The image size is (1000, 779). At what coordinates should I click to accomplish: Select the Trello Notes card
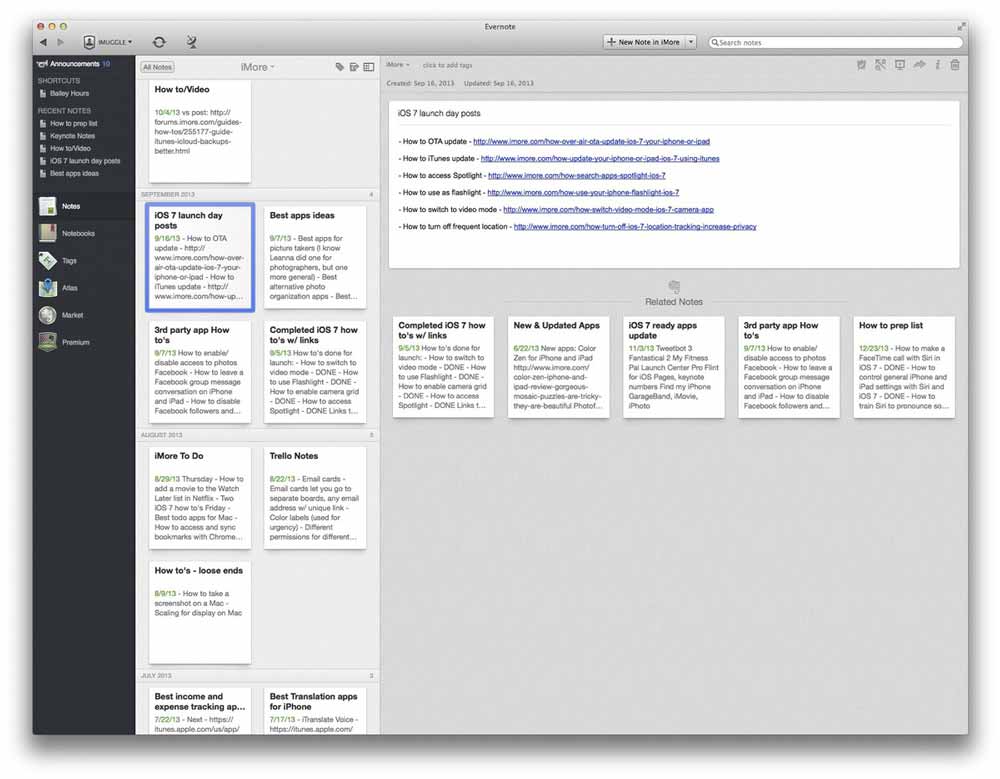click(x=315, y=498)
